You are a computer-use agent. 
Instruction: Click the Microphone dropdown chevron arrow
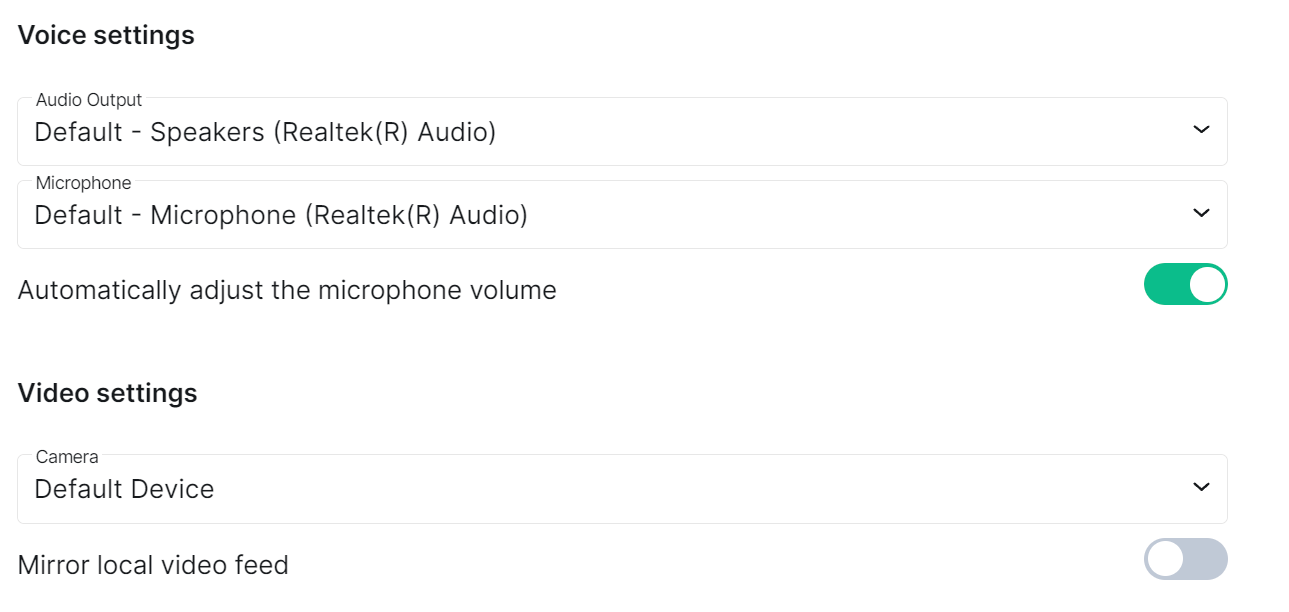[x=1201, y=213]
